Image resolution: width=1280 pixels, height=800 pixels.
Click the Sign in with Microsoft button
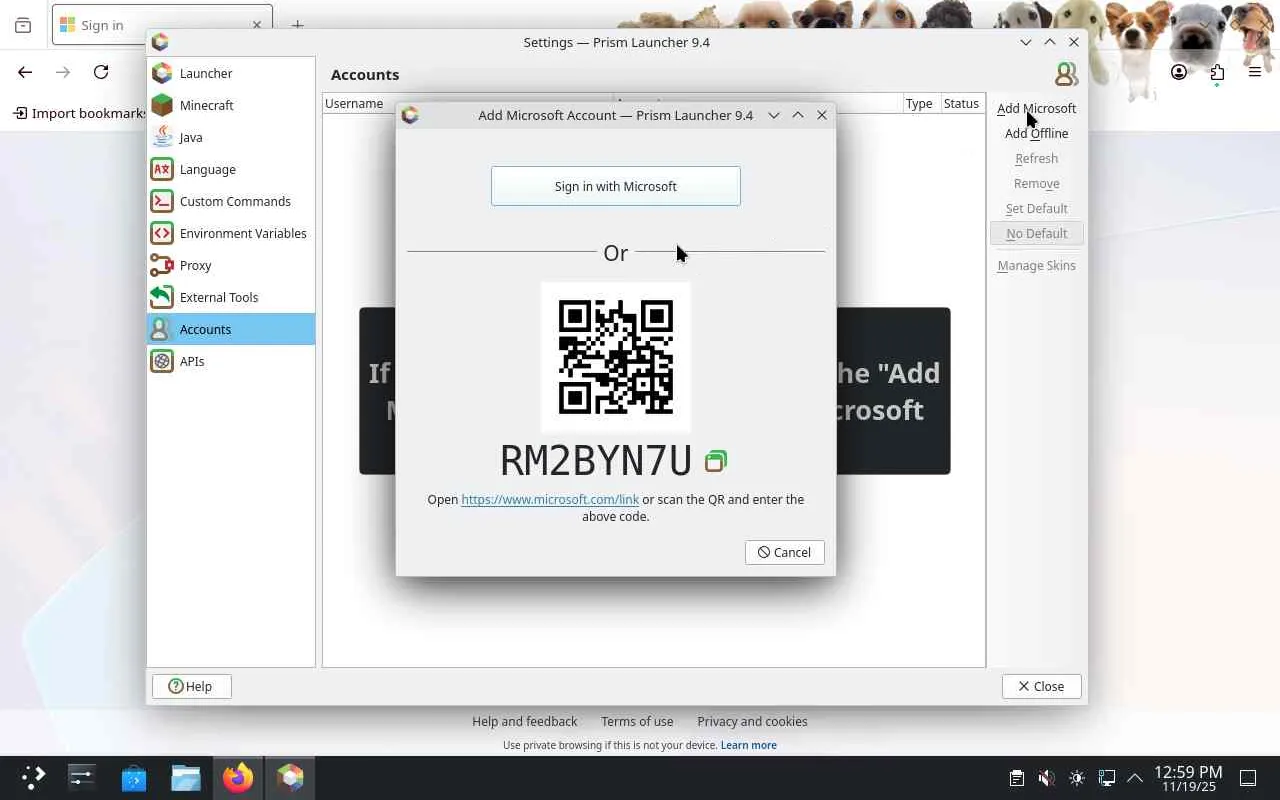(x=616, y=186)
